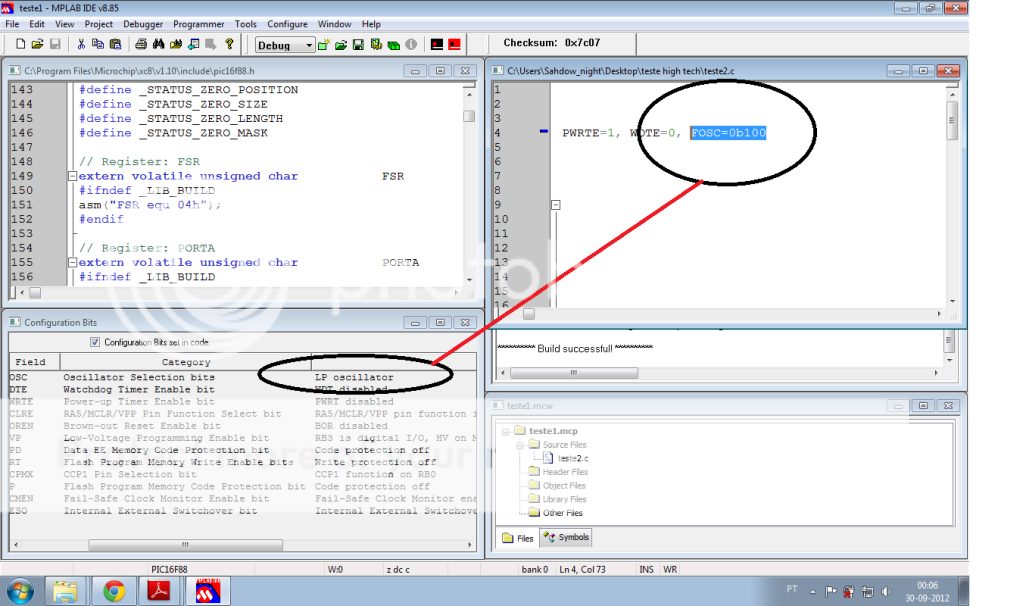Open the Configure menu
The height and width of the screenshot is (606, 1023).
coord(287,24)
